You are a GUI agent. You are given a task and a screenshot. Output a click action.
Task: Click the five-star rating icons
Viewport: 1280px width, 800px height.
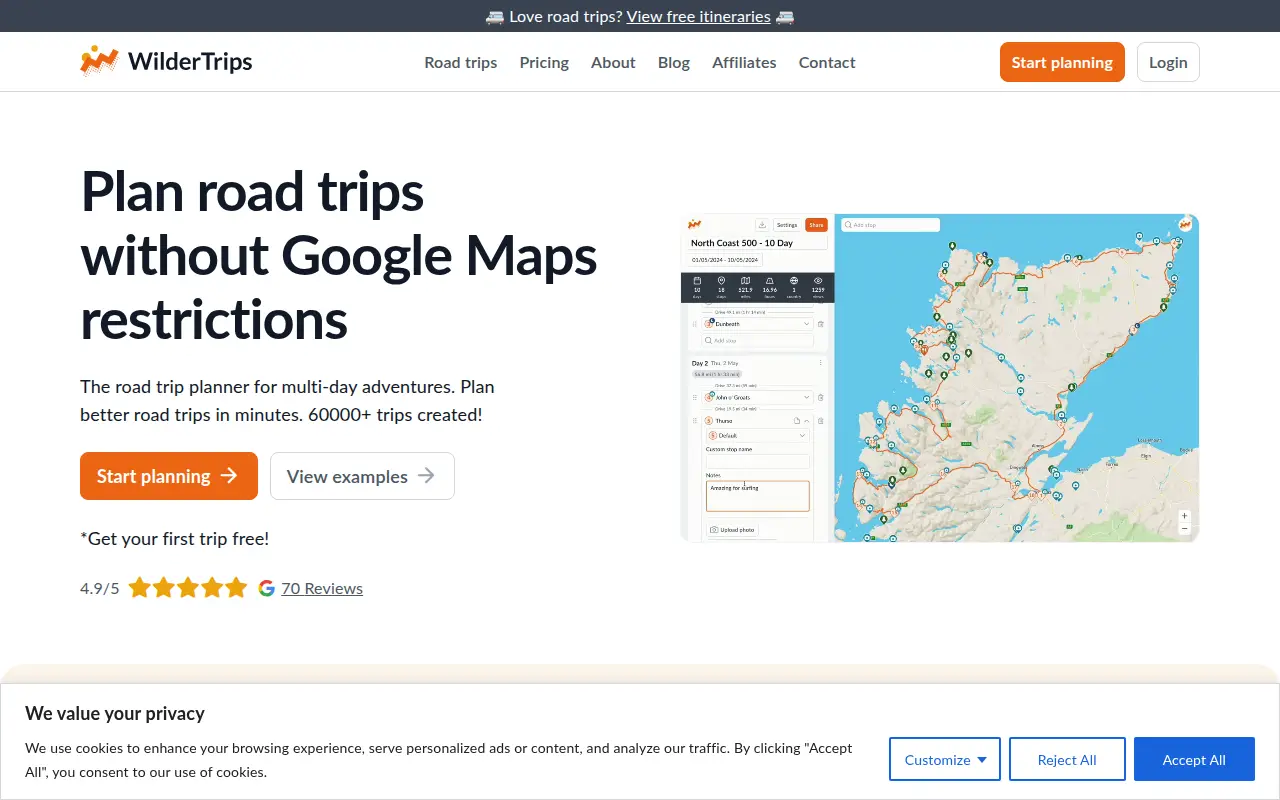click(188, 588)
